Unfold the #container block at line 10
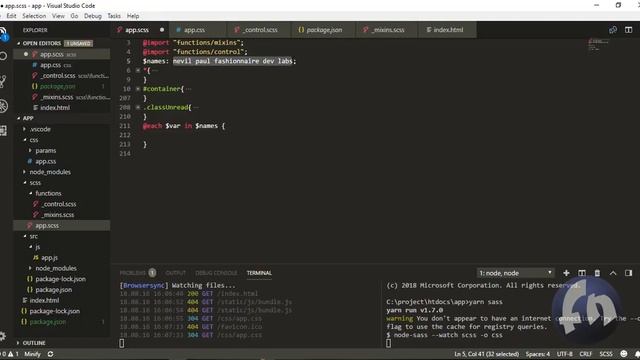The image size is (640, 360). pos(138,89)
